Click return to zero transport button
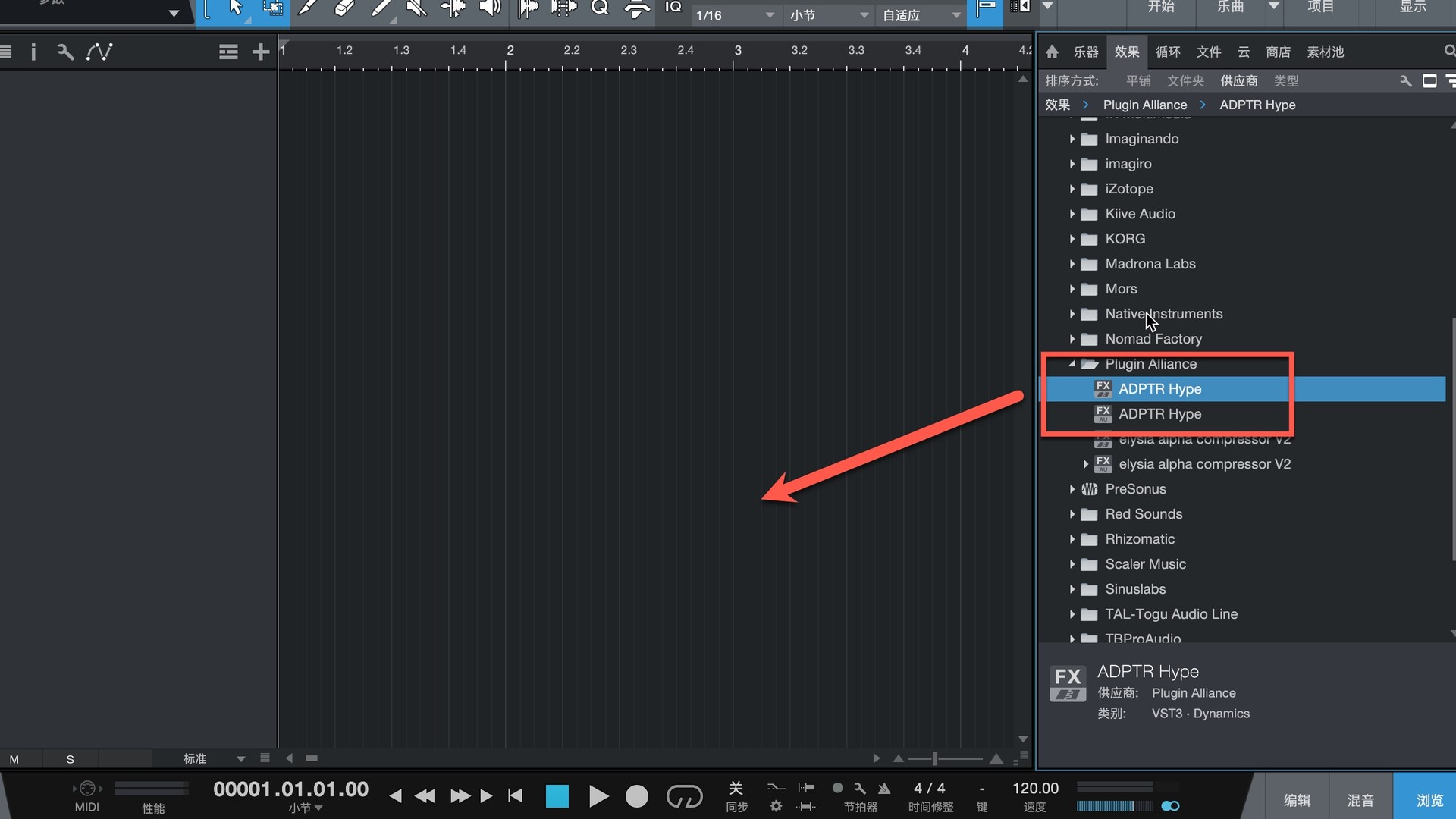The height and width of the screenshot is (819, 1456). [x=516, y=795]
